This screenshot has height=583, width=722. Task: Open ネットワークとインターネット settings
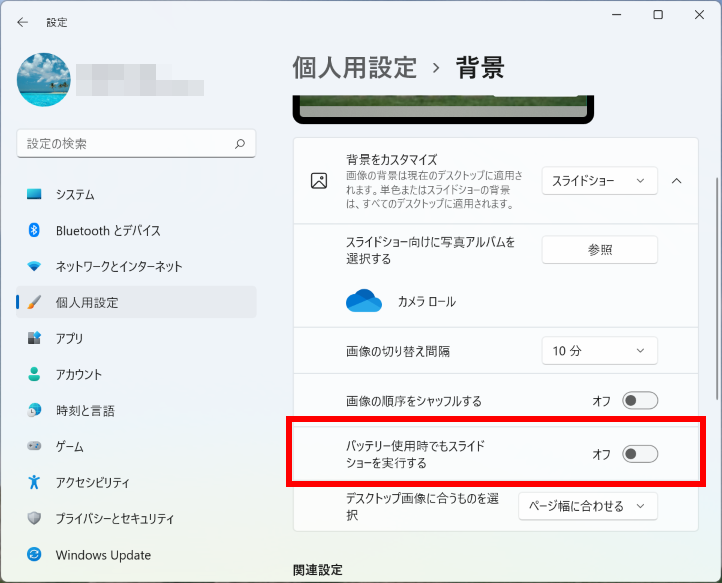tap(136, 266)
